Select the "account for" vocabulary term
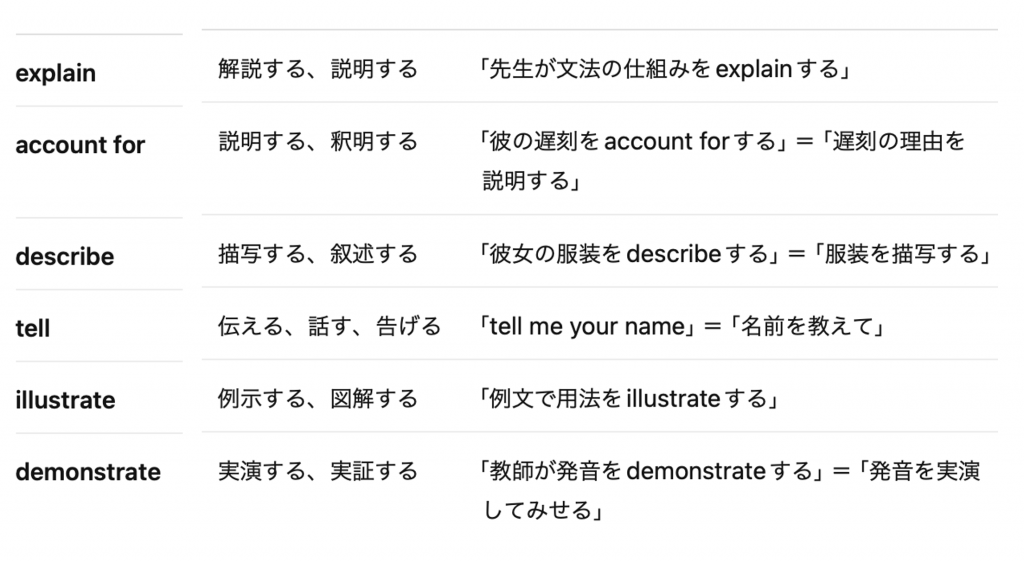1024x562 pixels. (x=80, y=145)
